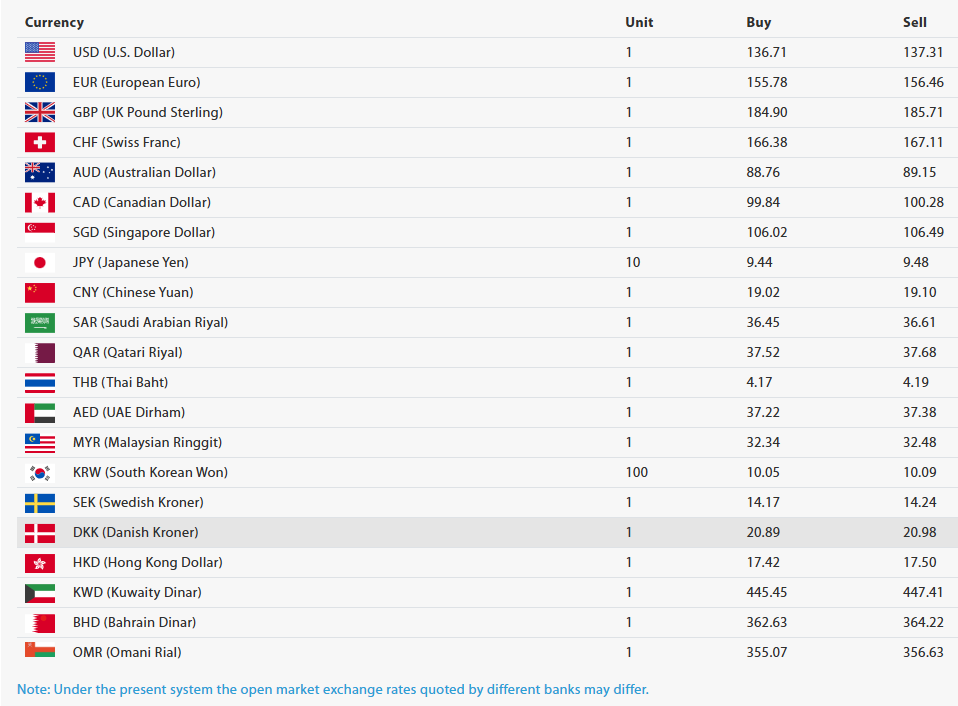This screenshot has width=958, height=706.
Task: Click the DKK (Danish Kroner) highlighted row text
Action: coord(136,532)
